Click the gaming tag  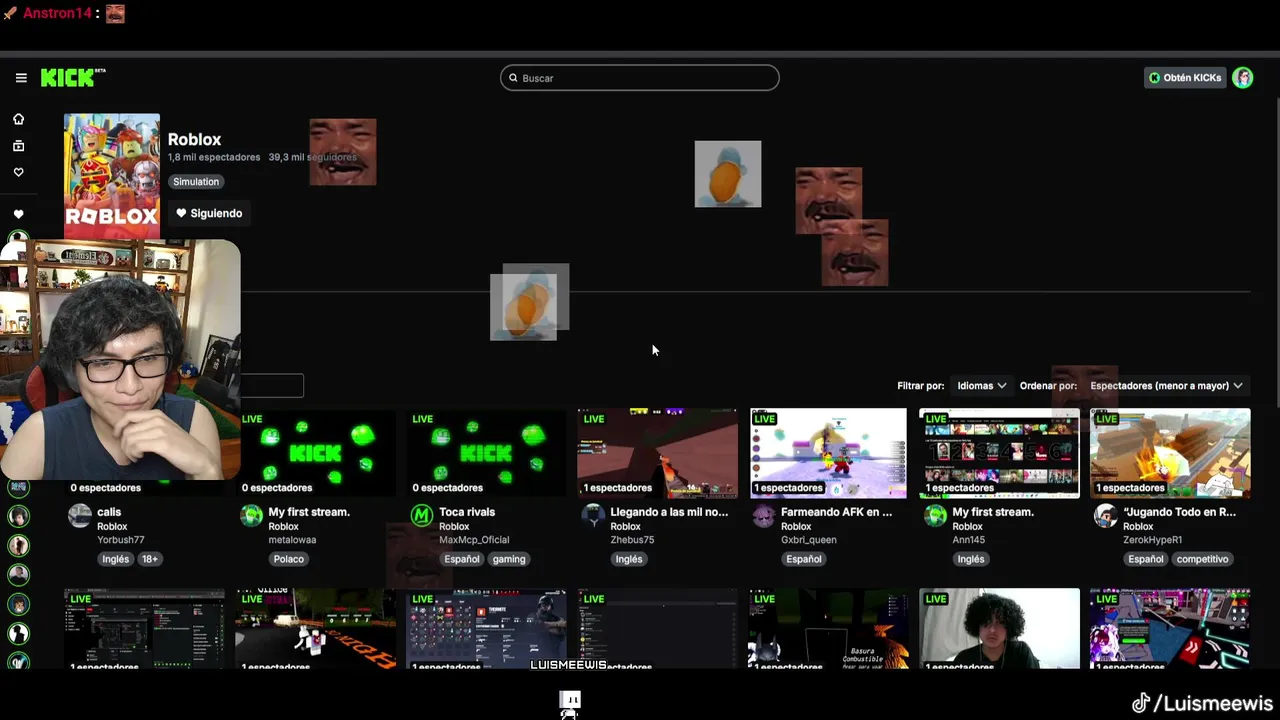[509, 559]
